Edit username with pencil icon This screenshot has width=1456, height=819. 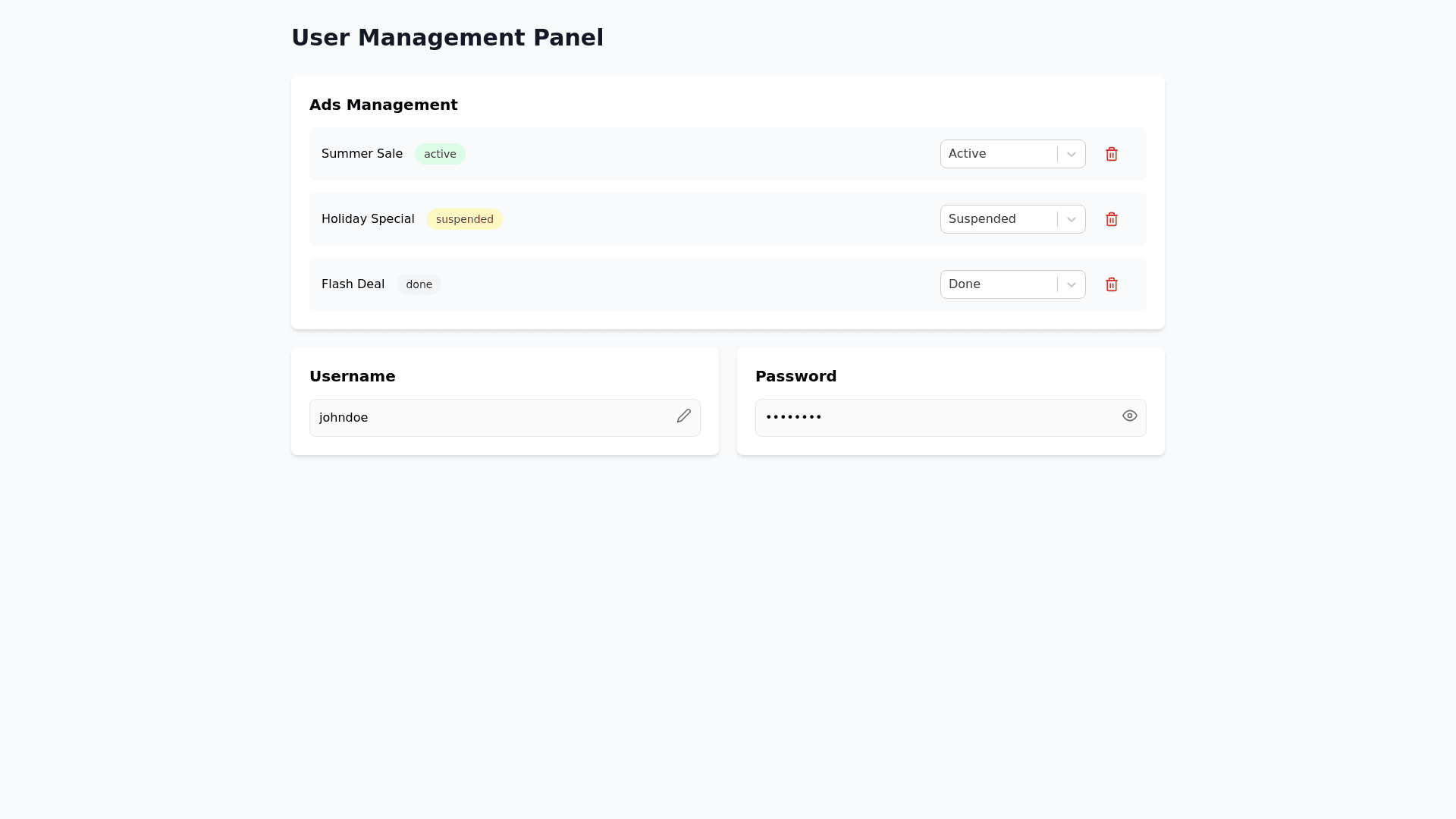coord(684,416)
